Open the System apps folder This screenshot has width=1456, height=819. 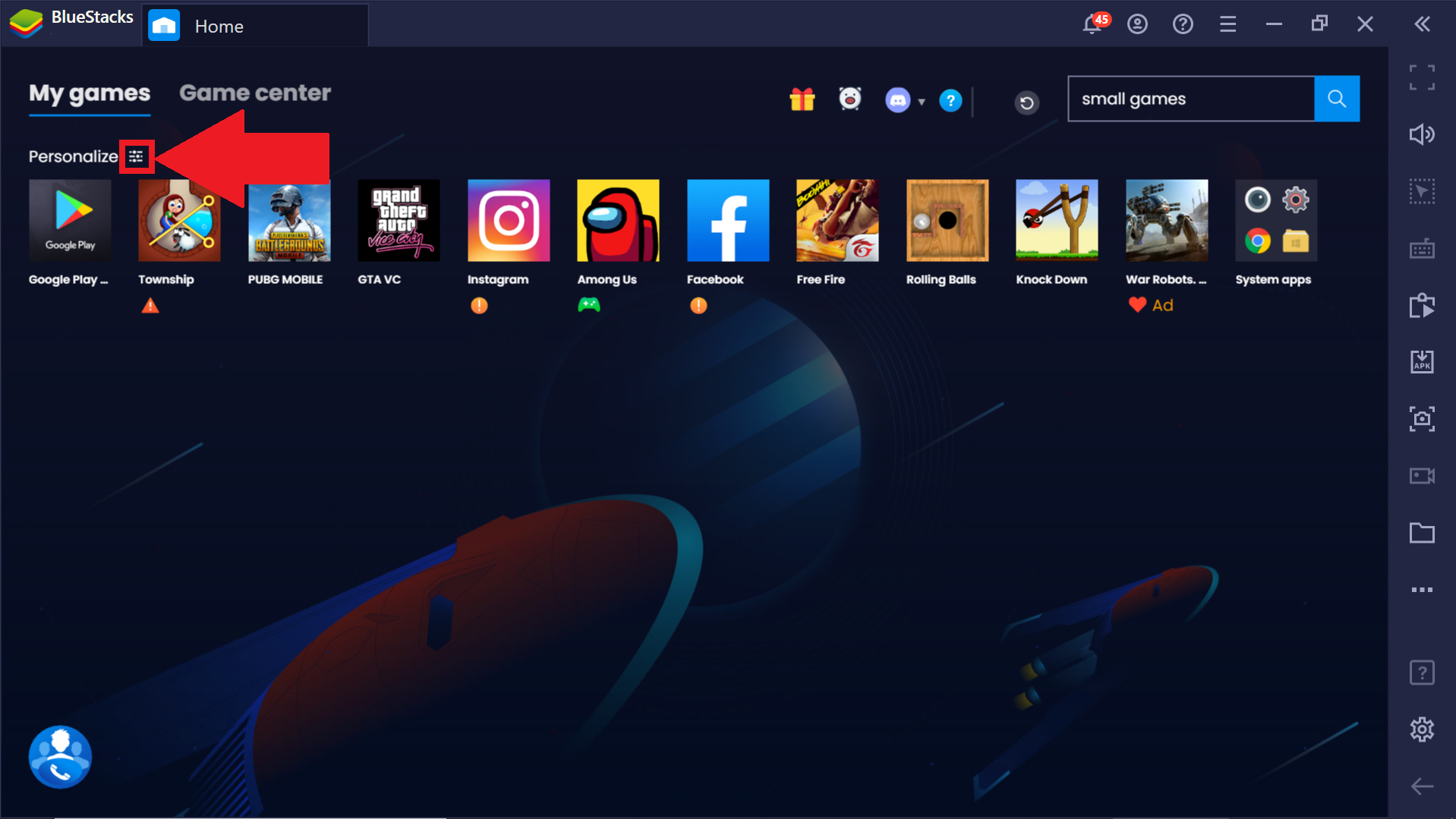[1276, 221]
